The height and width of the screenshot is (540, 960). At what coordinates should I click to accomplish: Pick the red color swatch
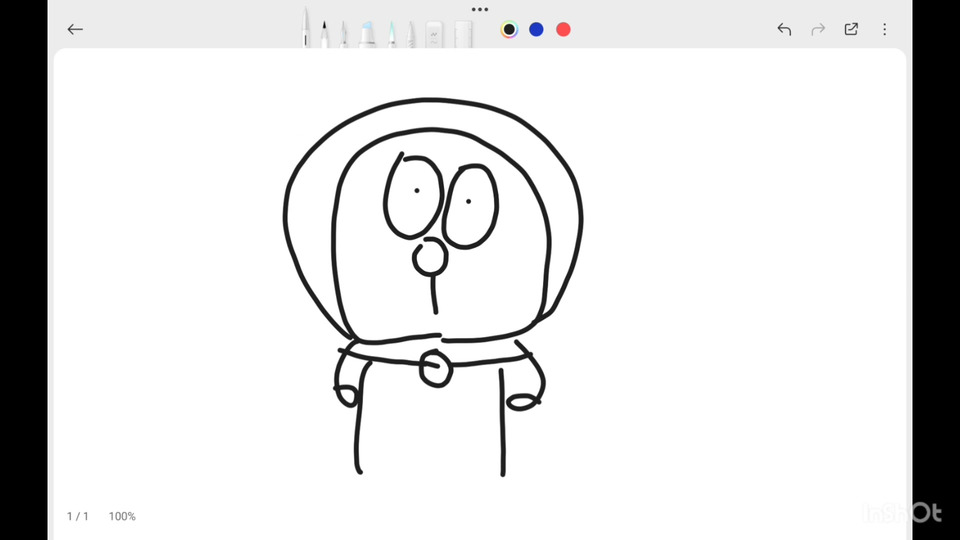563,29
